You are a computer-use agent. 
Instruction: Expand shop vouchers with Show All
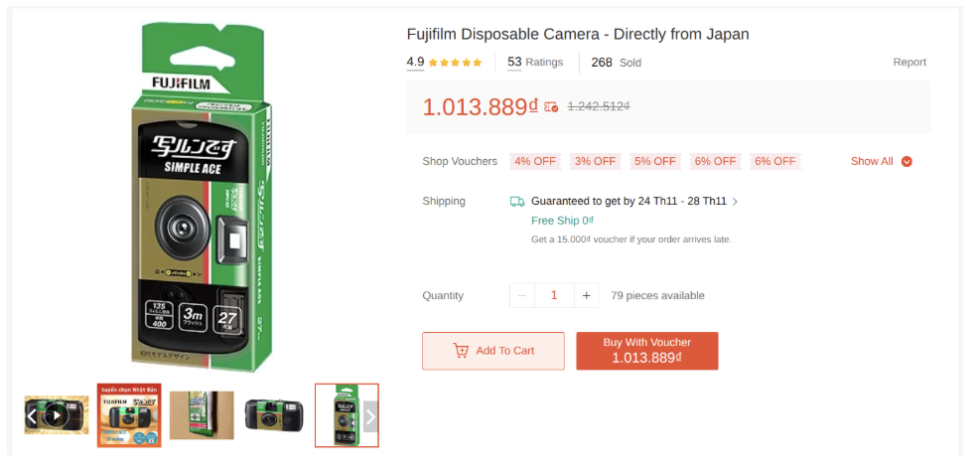tap(881, 161)
